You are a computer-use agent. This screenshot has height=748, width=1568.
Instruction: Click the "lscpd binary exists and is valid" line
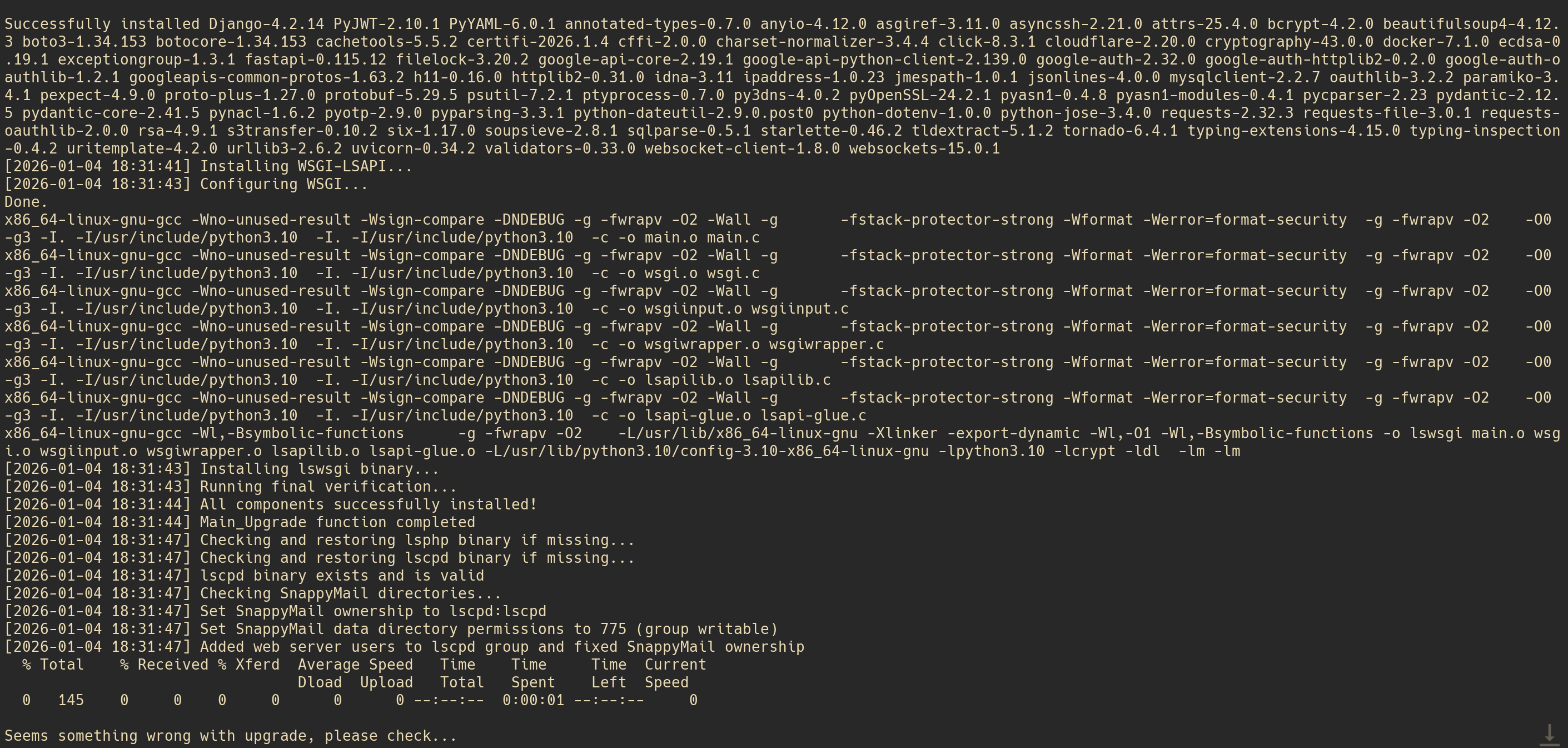[341, 576]
